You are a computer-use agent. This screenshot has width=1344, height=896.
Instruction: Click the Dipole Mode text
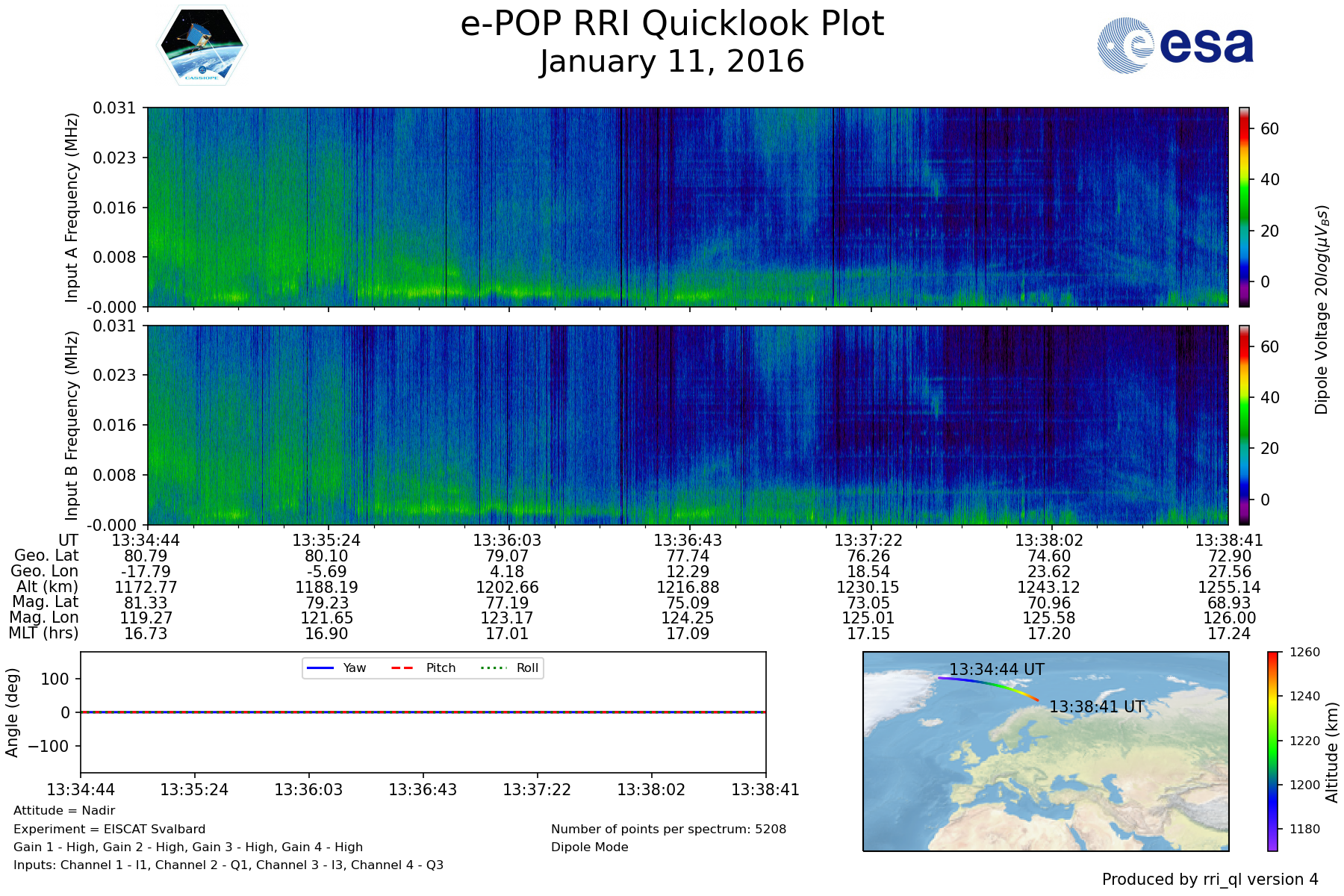point(589,847)
